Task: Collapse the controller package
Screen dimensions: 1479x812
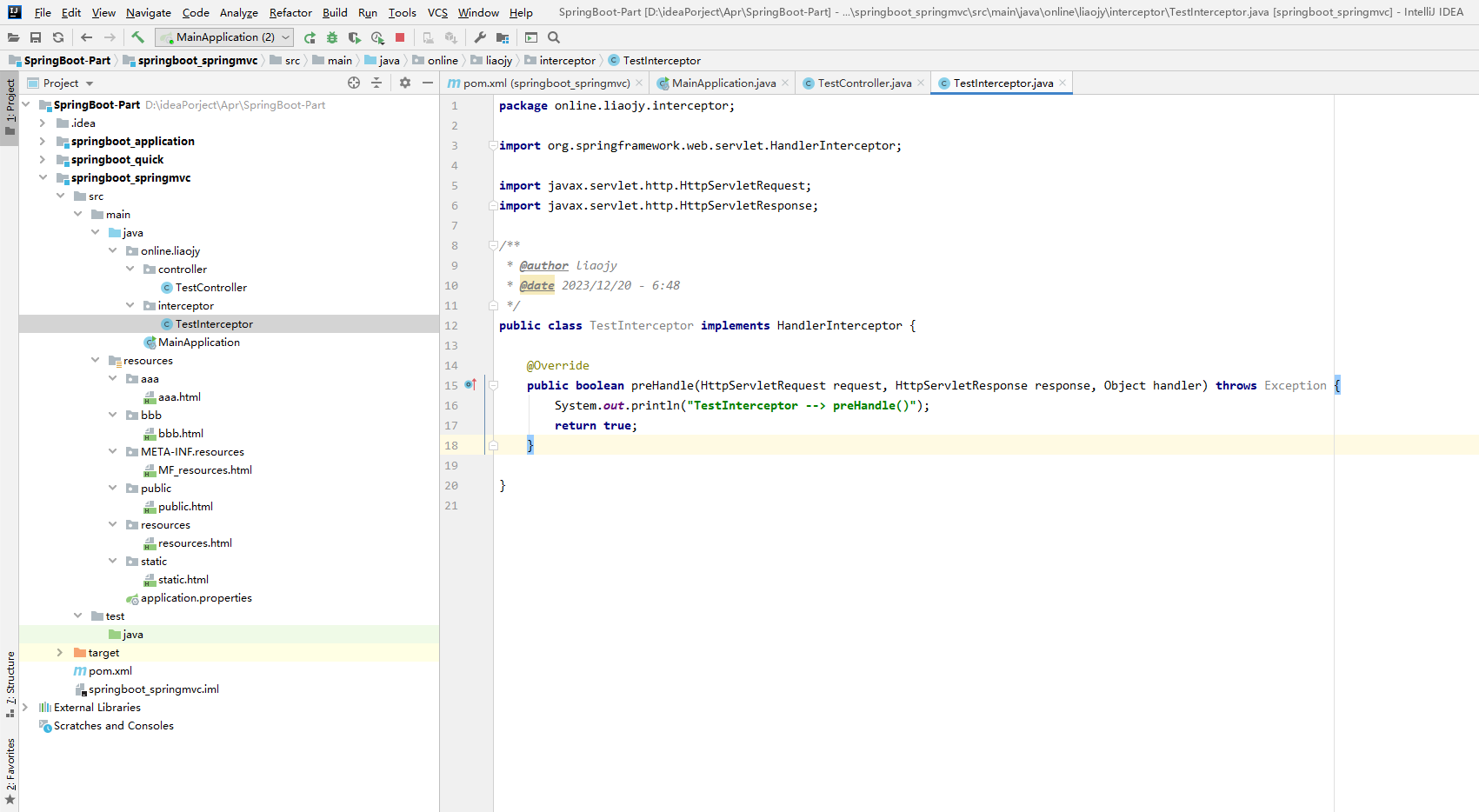Action: [130, 270]
